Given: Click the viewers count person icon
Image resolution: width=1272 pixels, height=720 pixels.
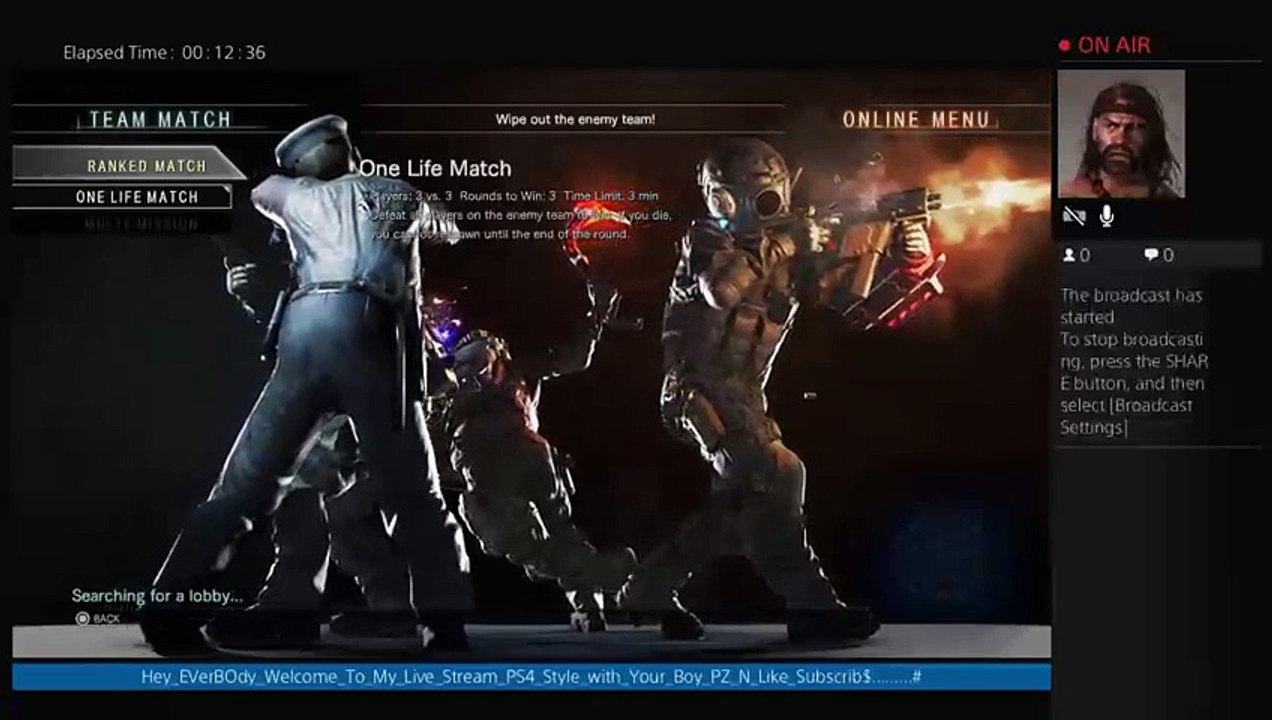Looking at the screenshot, I should point(1069,256).
